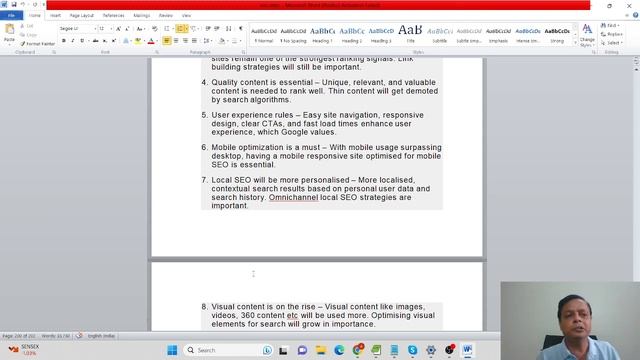
Task: Expand the Styles gallery More arrow
Action: (x=575, y=43)
